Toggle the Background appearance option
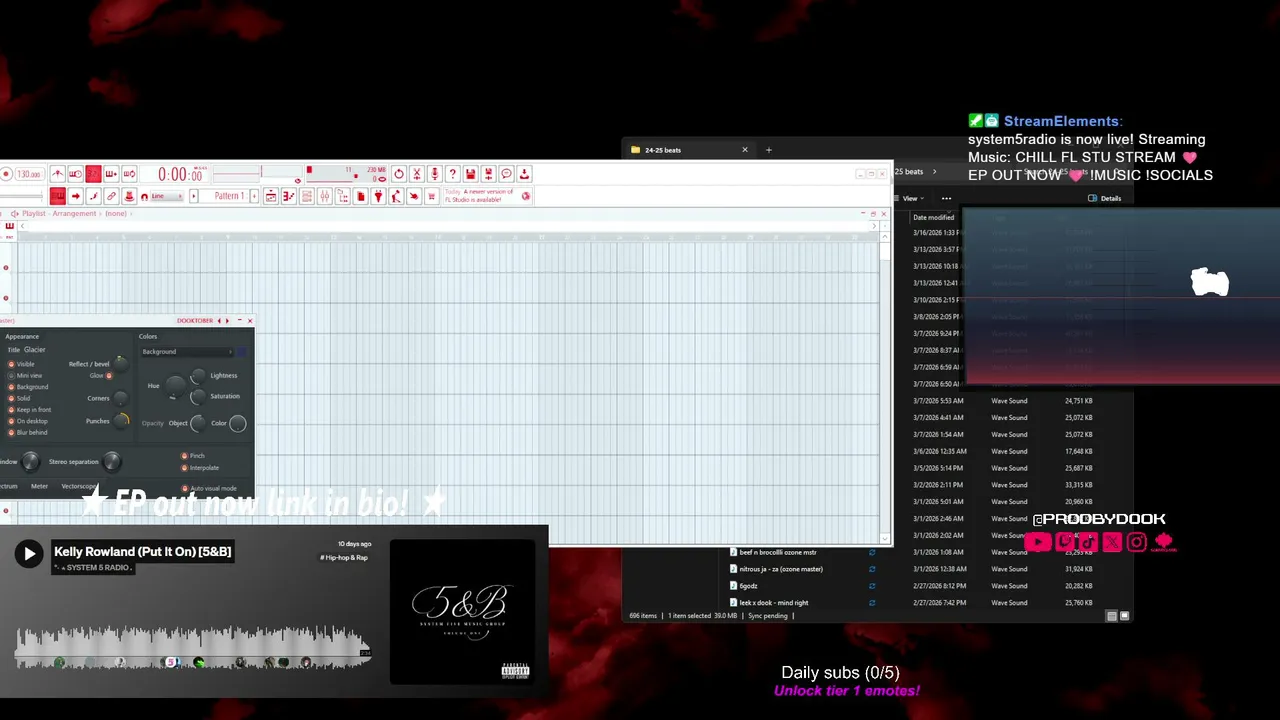1280x720 pixels. (x=12, y=387)
